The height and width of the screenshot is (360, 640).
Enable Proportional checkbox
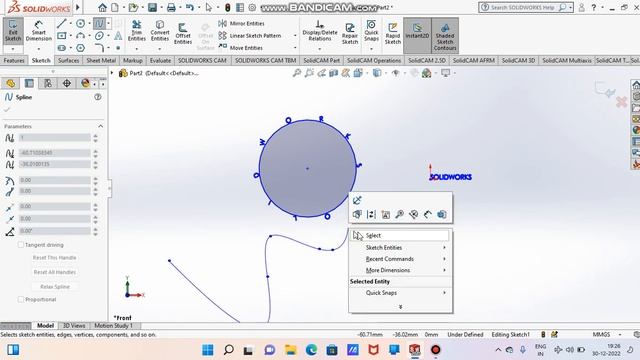click(x=21, y=299)
